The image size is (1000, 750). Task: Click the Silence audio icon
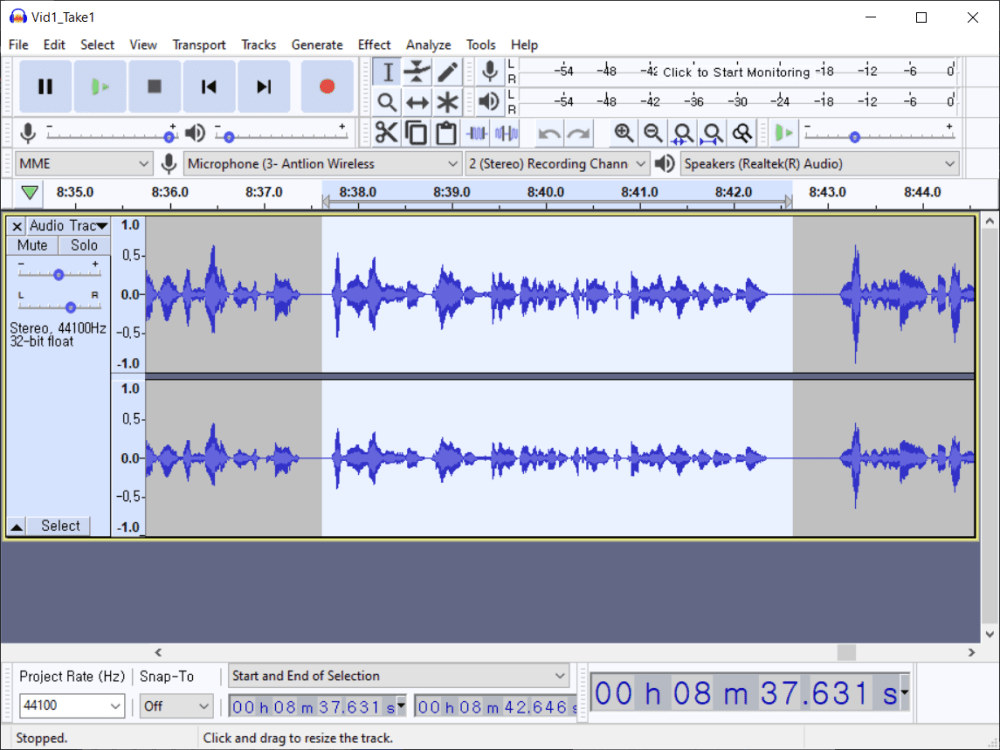point(506,133)
